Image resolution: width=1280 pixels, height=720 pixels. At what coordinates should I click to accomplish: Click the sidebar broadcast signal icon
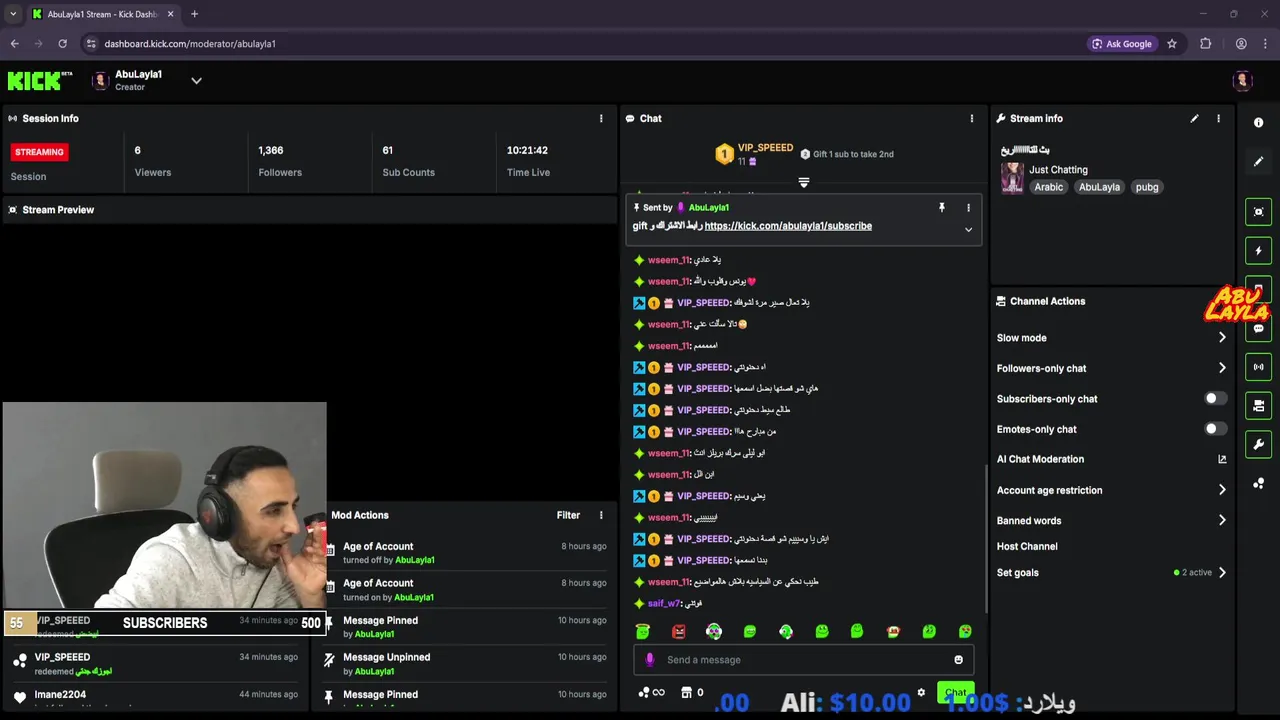click(1259, 367)
